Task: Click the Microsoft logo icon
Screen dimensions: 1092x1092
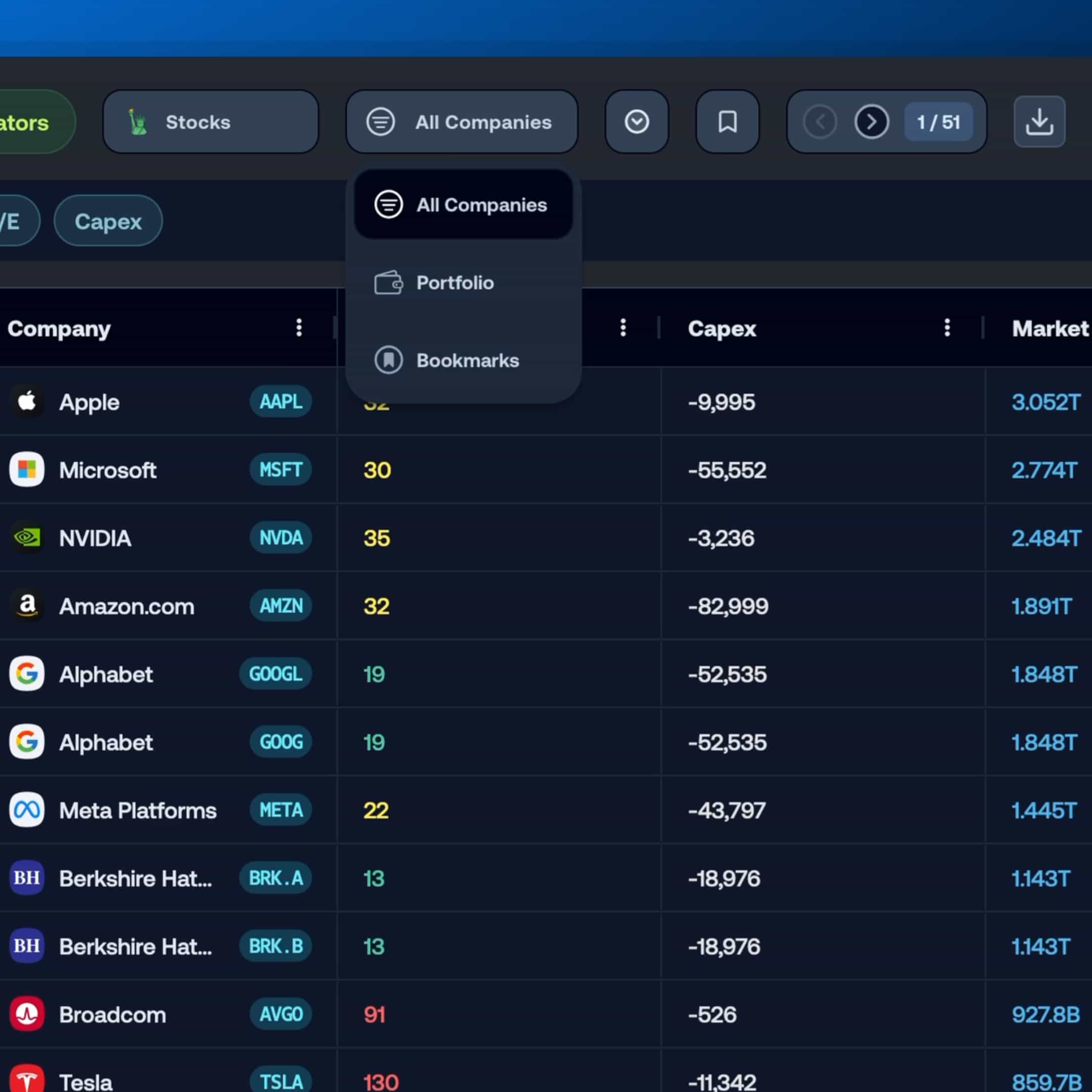Action: [x=27, y=469]
